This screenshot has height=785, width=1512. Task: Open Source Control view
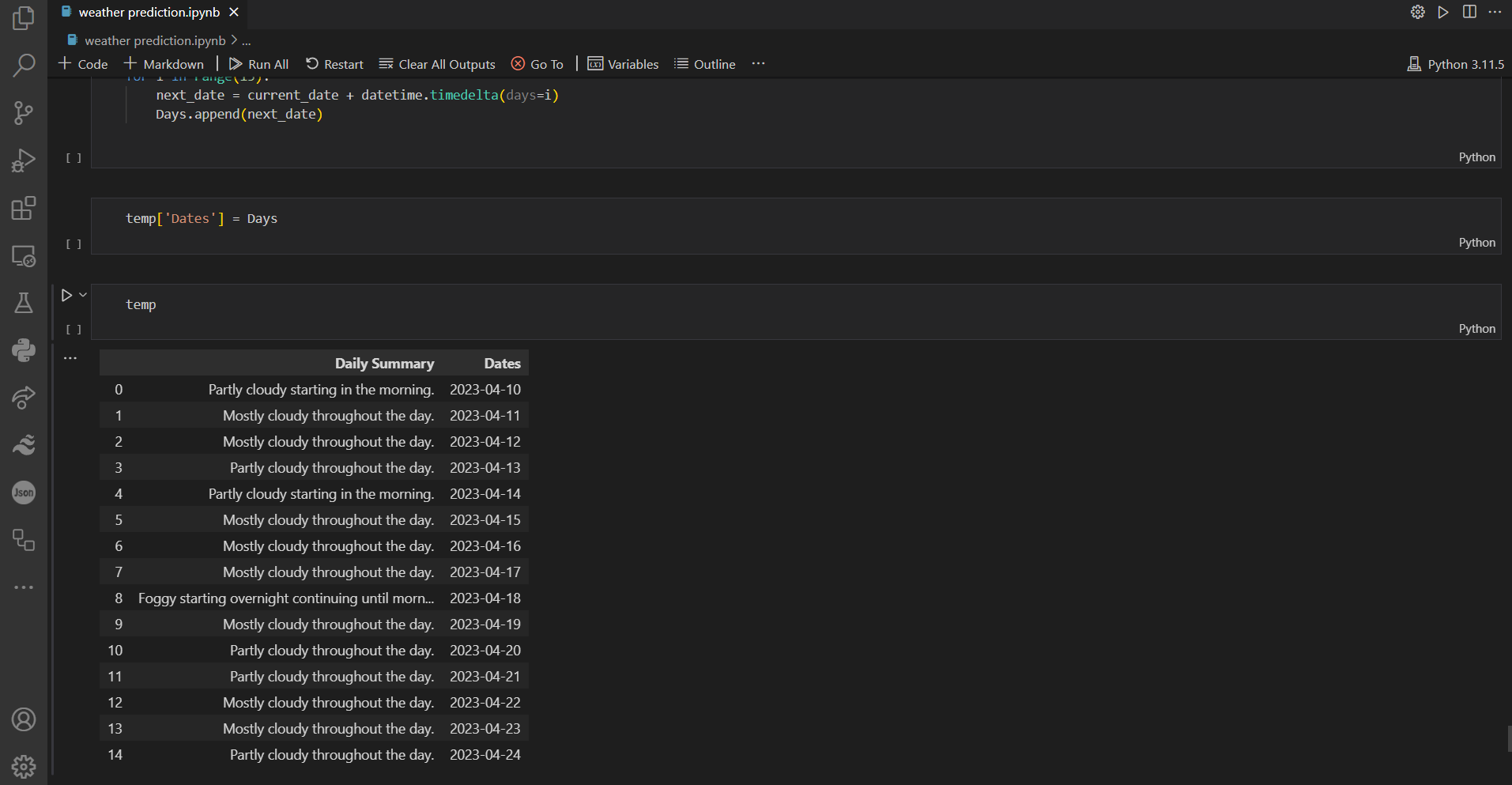(24, 113)
